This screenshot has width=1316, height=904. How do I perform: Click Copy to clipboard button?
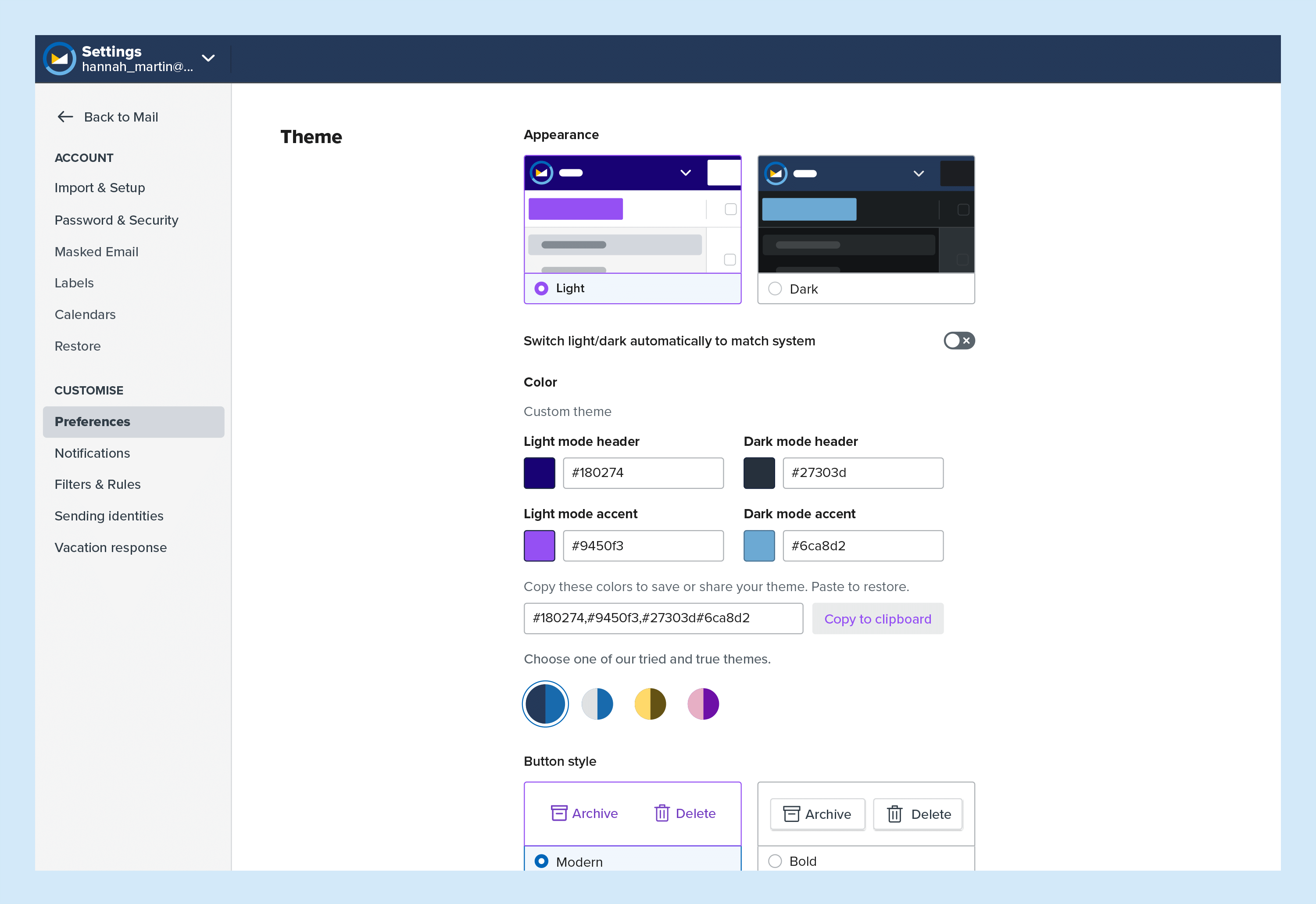[877, 618]
